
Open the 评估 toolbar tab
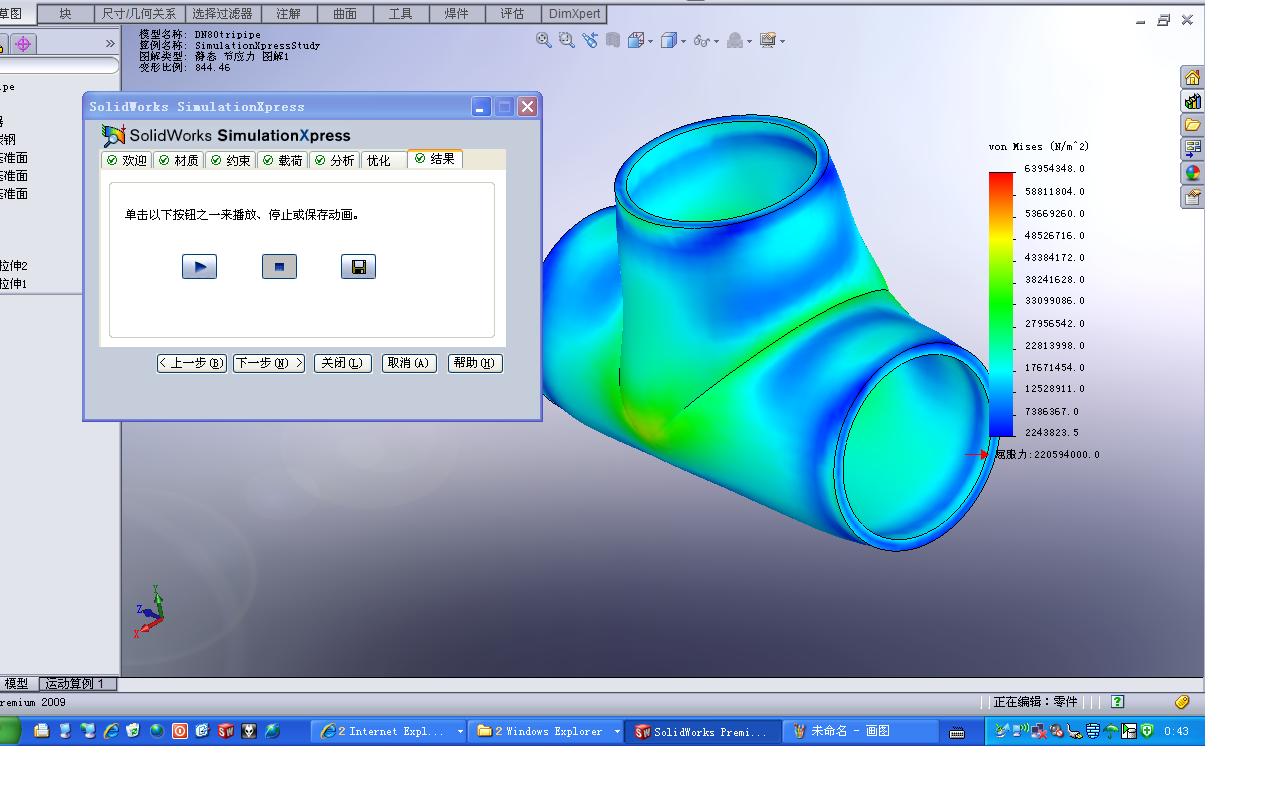[x=513, y=14]
